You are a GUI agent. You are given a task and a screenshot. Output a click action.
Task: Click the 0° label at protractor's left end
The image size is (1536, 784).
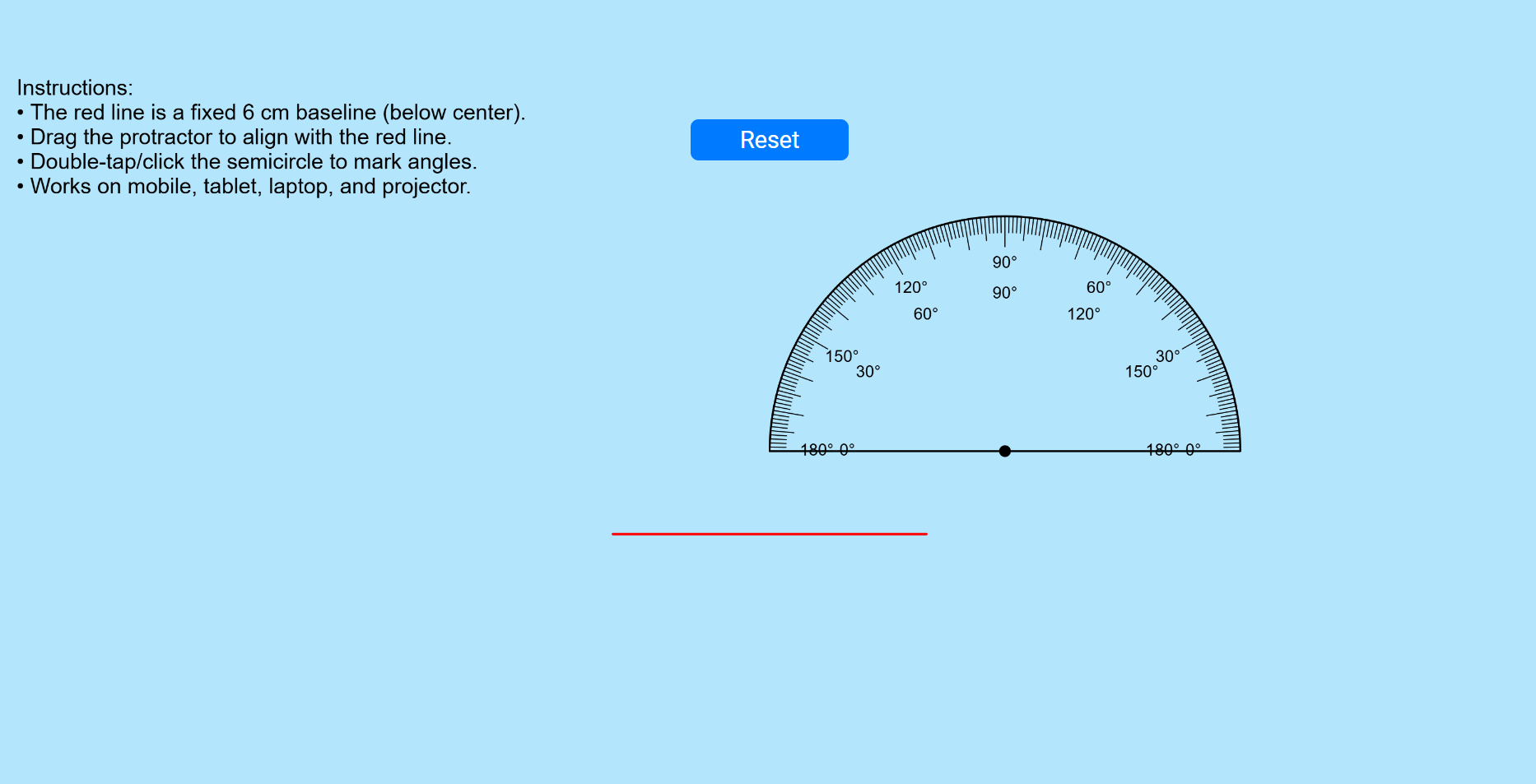click(x=847, y=449)
